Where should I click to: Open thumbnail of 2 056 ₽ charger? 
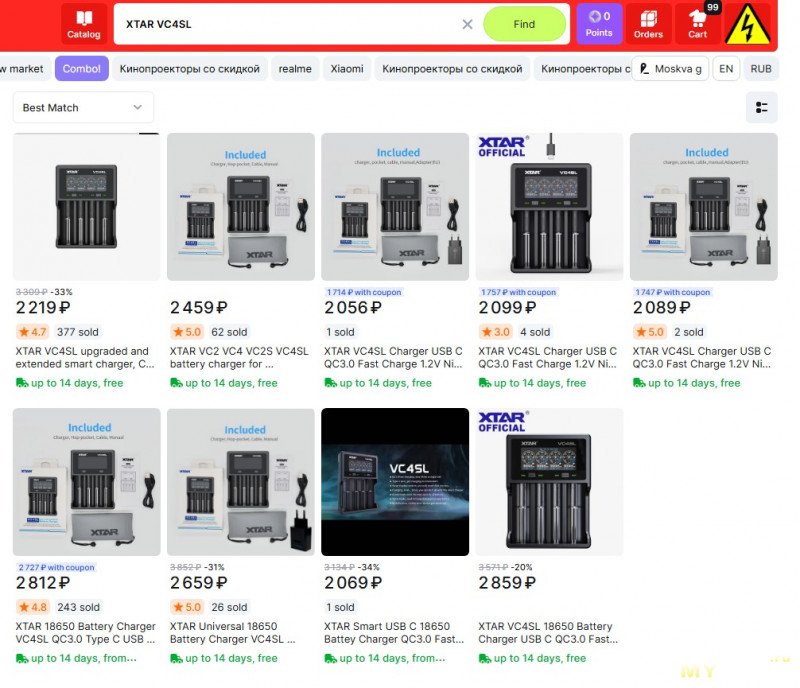395,207
